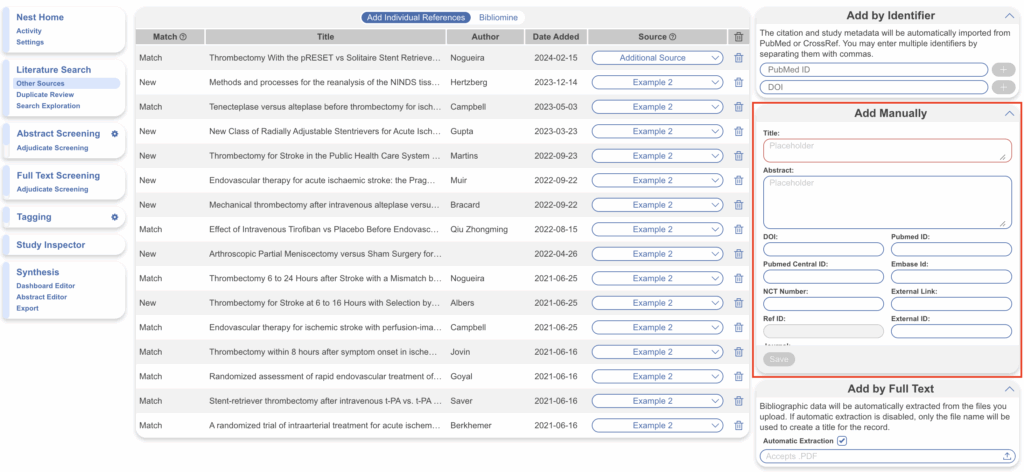Click the plus button beside PubMed ID
1024x472 pixels.
pyautogui.click(x=1004, y=70)
